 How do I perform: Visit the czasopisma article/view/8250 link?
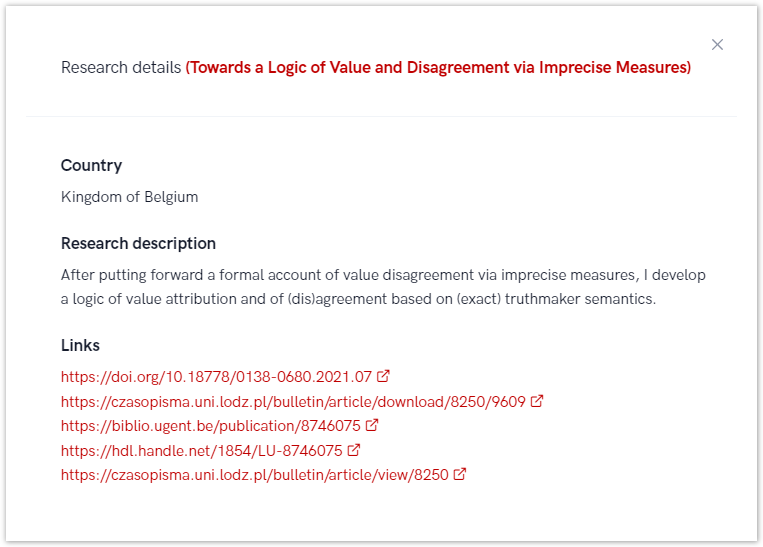click(x=254, y=475)
